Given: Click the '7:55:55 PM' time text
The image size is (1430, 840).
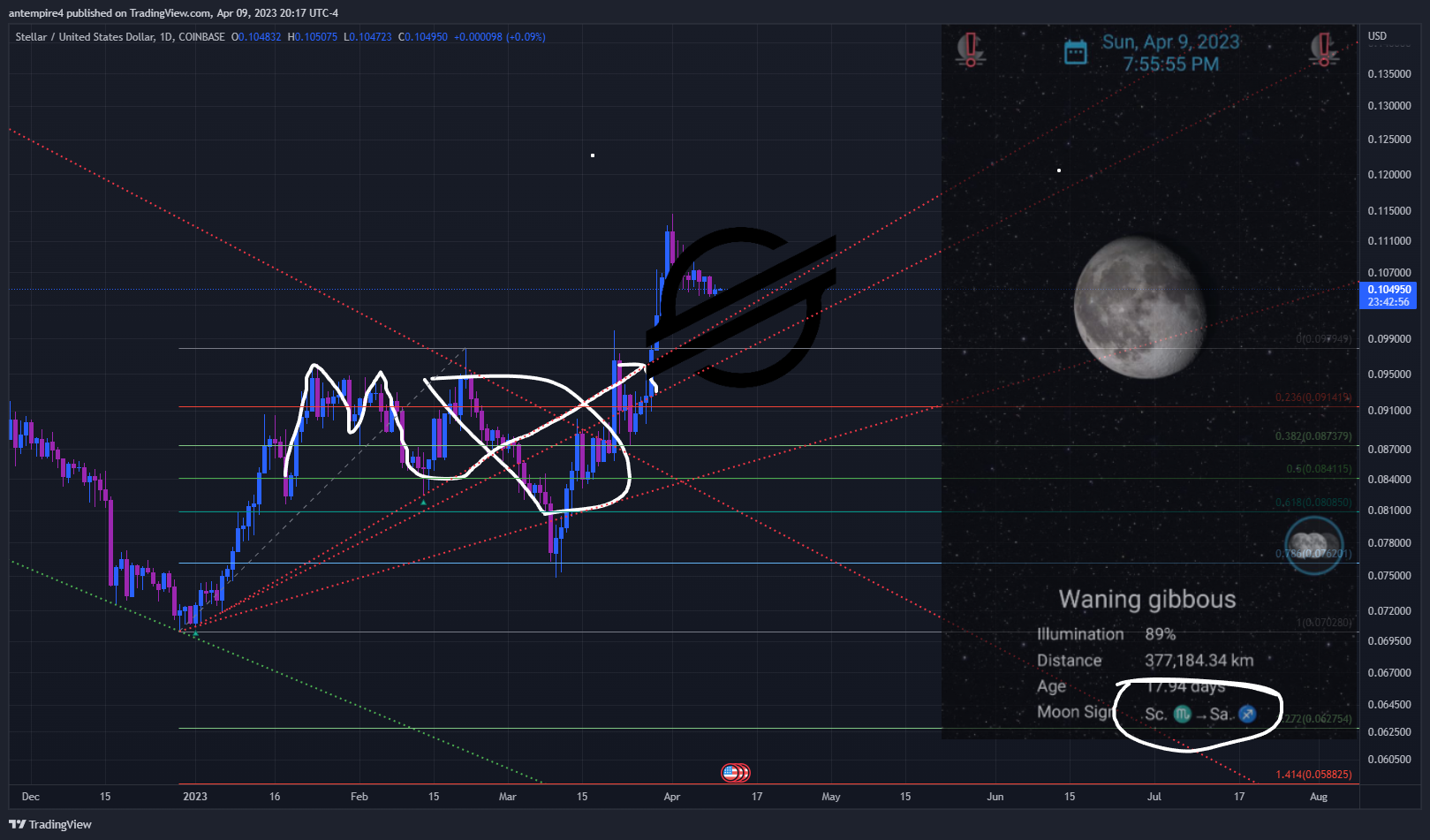Looking at the screenshot, I should tap(1170, 64).
